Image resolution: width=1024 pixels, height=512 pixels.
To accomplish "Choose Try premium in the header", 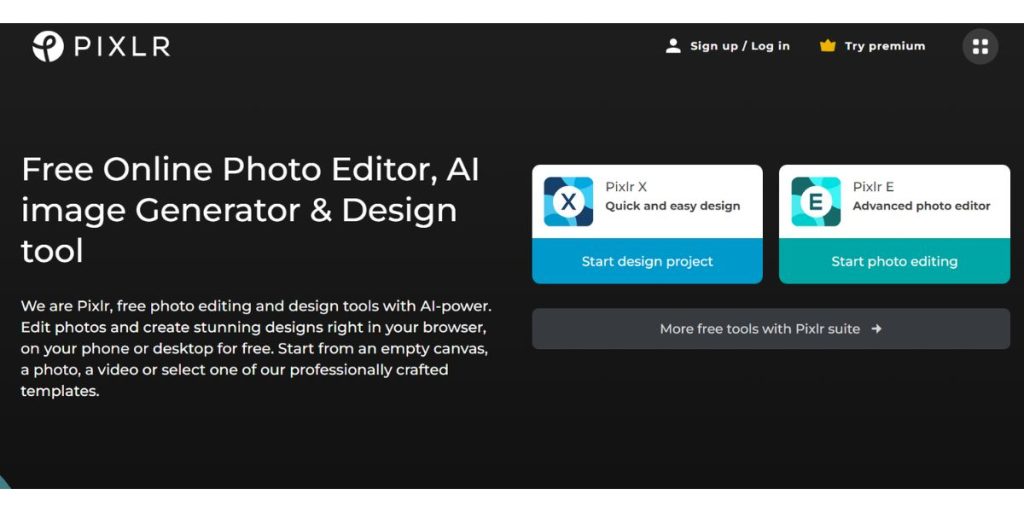I will coord(885,46).
